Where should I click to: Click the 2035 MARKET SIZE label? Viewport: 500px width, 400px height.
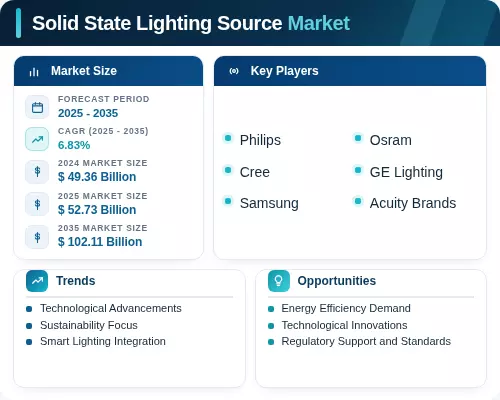tap(103, 228)
